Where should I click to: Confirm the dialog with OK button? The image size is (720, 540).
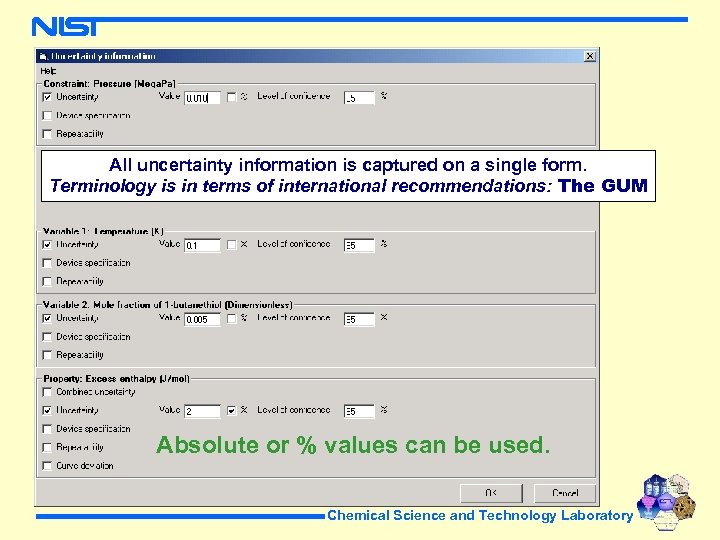(x=491, y=493)
